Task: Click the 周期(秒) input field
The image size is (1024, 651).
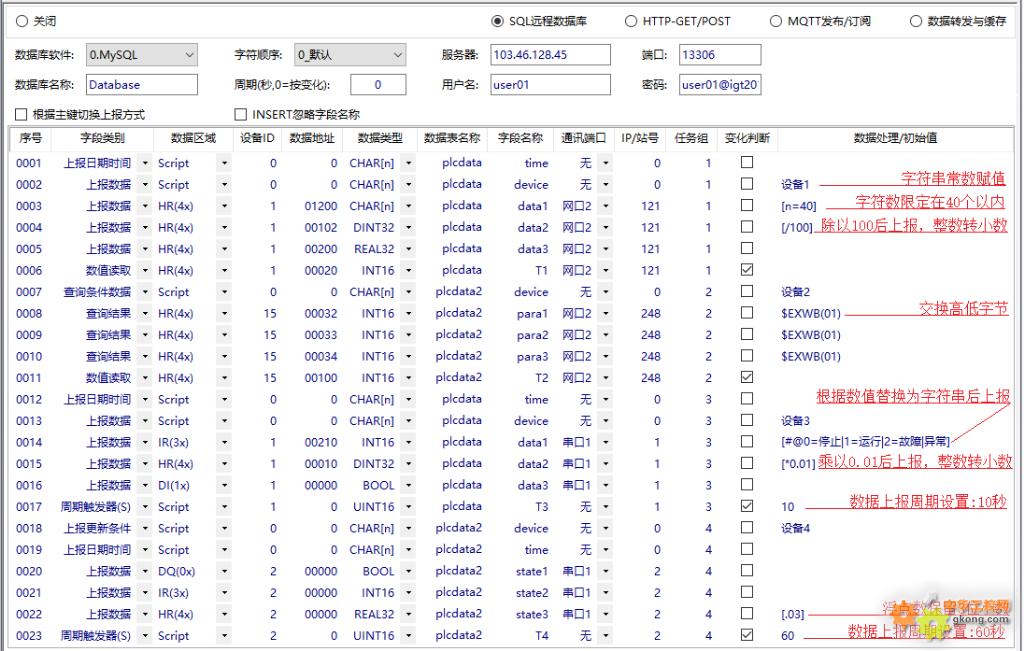Action: click(378, 85)
